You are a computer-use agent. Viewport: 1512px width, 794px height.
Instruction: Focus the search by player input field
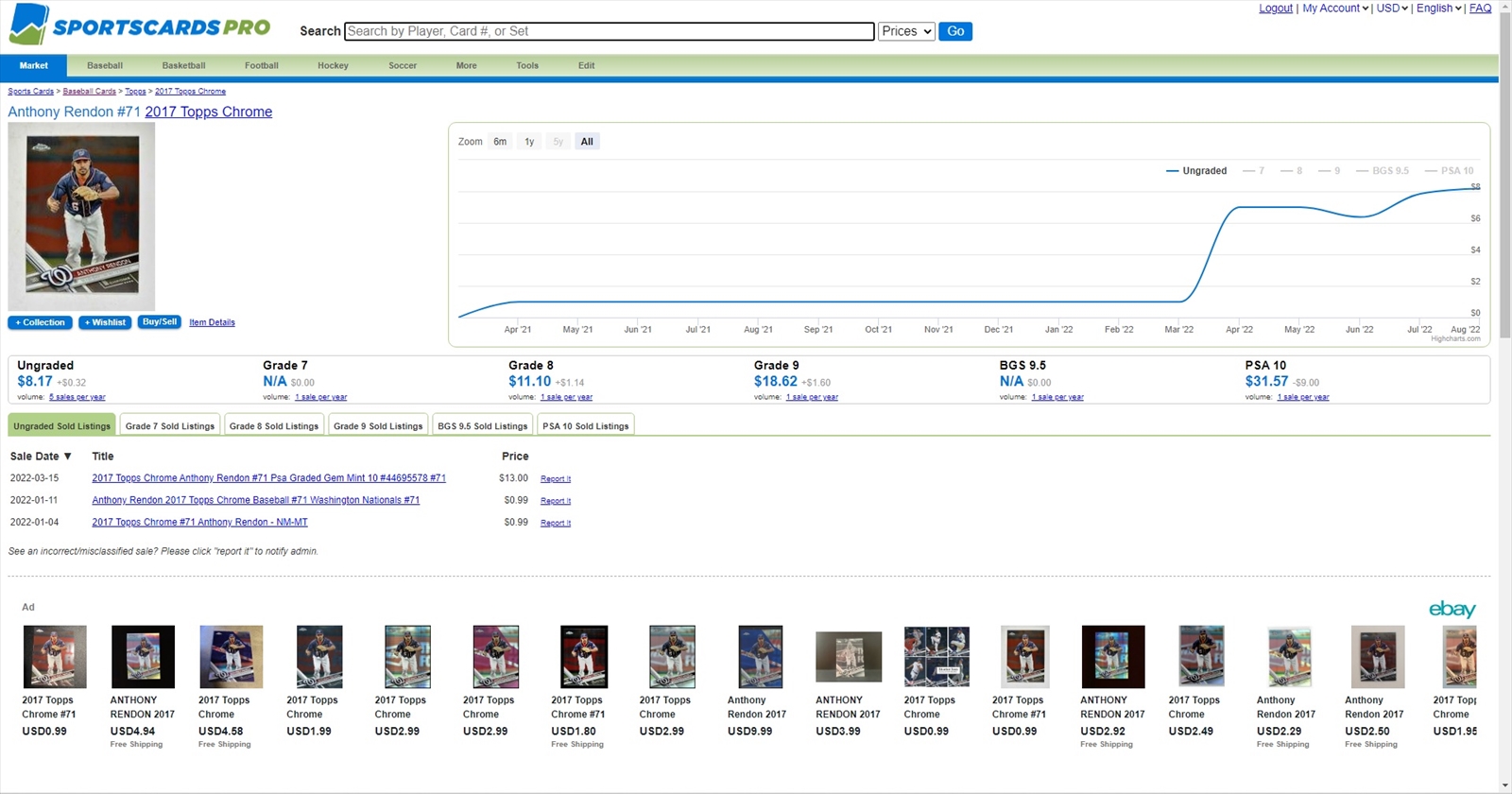click(610, 31)
